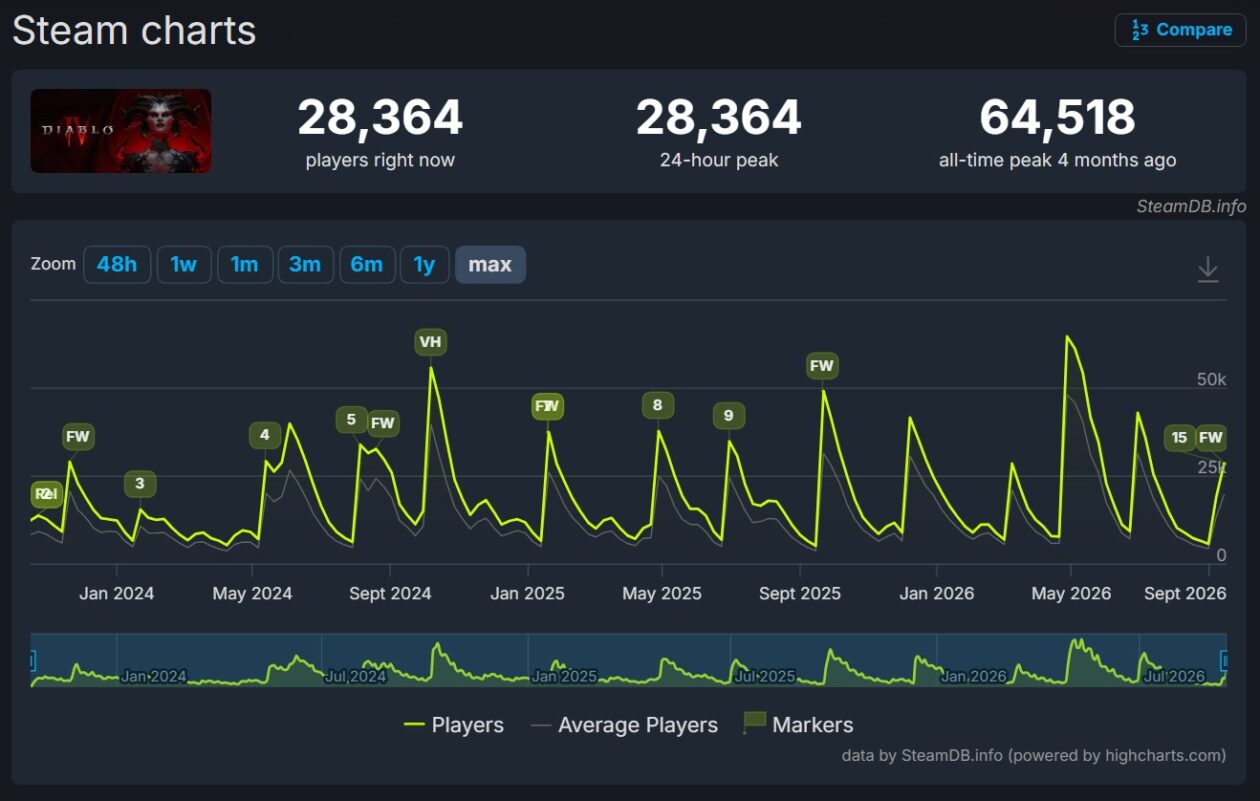The width and height of the screenshot is (1260, 801).
Task: Click the left navigator range handle
Action: tap(31, 660)
